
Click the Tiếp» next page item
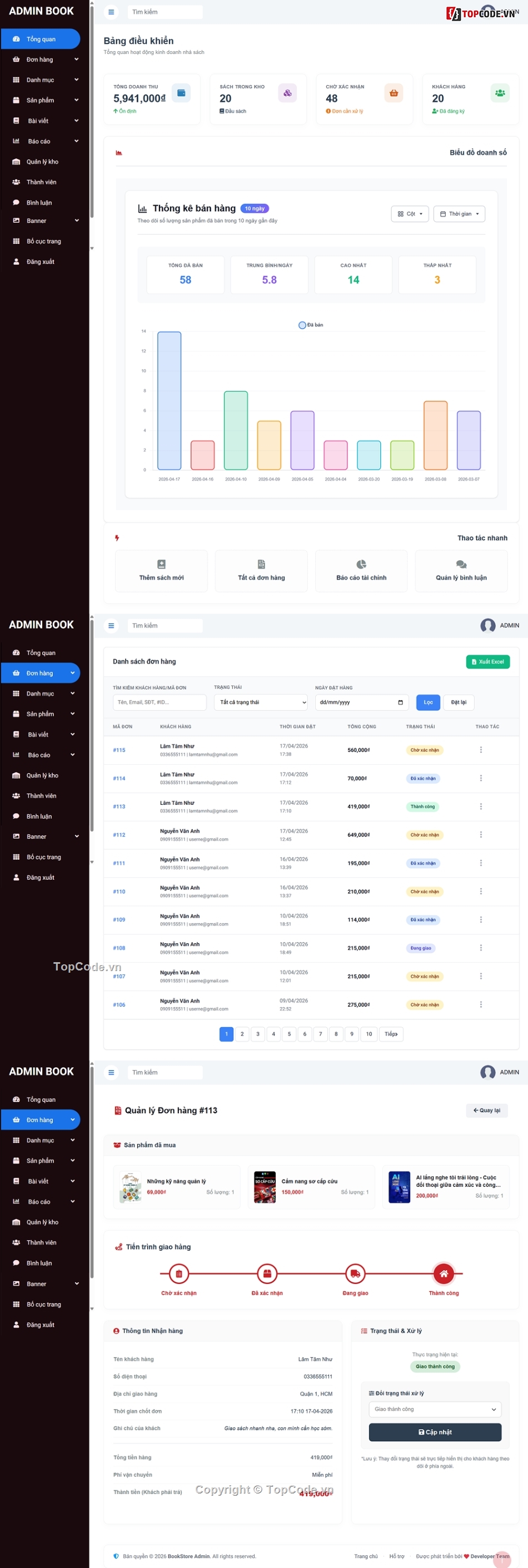pyautogui.click(x=390, y=1033)
